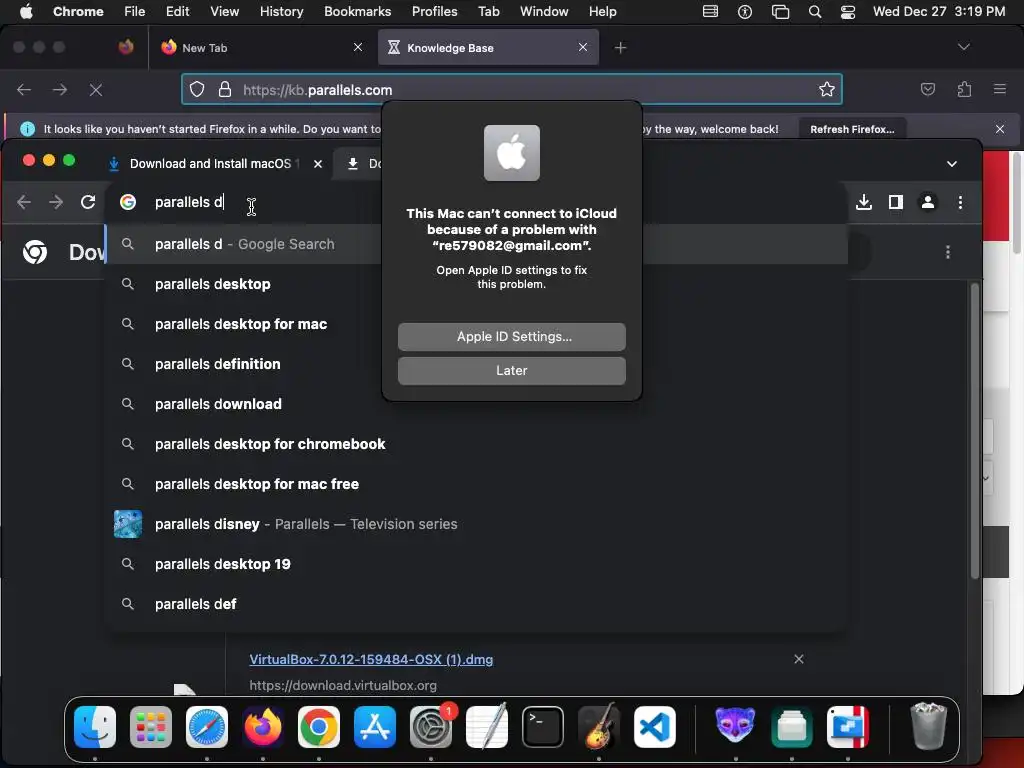Image resolution: width=1024 pixels, height=768 pixels.
Task: Open Chrome's three-dot menu
Action: point(960,202)
